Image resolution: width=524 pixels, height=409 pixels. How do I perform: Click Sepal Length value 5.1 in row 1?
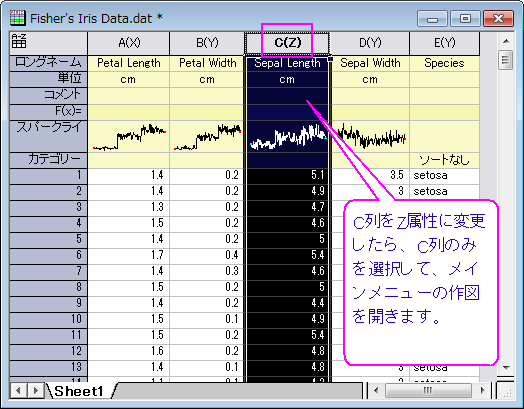(287, 175)
